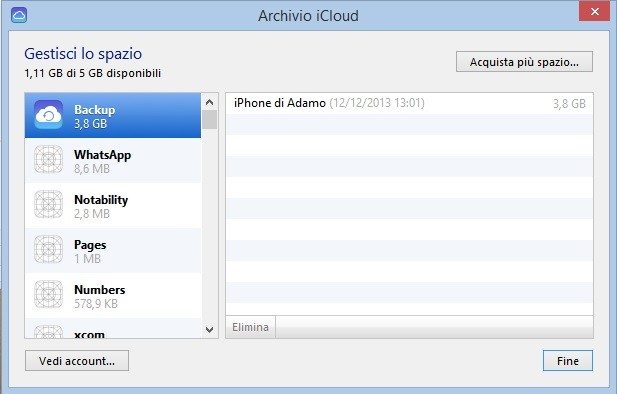617x394 pixels.
Task: Click the Gestisci lo spazio heading
Action: point(83,54)
